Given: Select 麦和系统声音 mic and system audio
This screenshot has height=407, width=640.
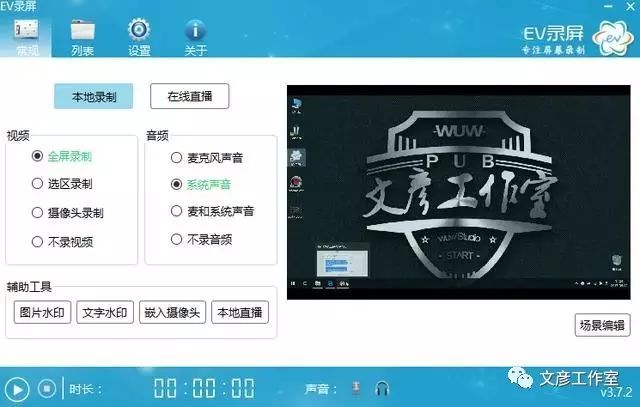Looking at the screenshot, I should point(212,211).
